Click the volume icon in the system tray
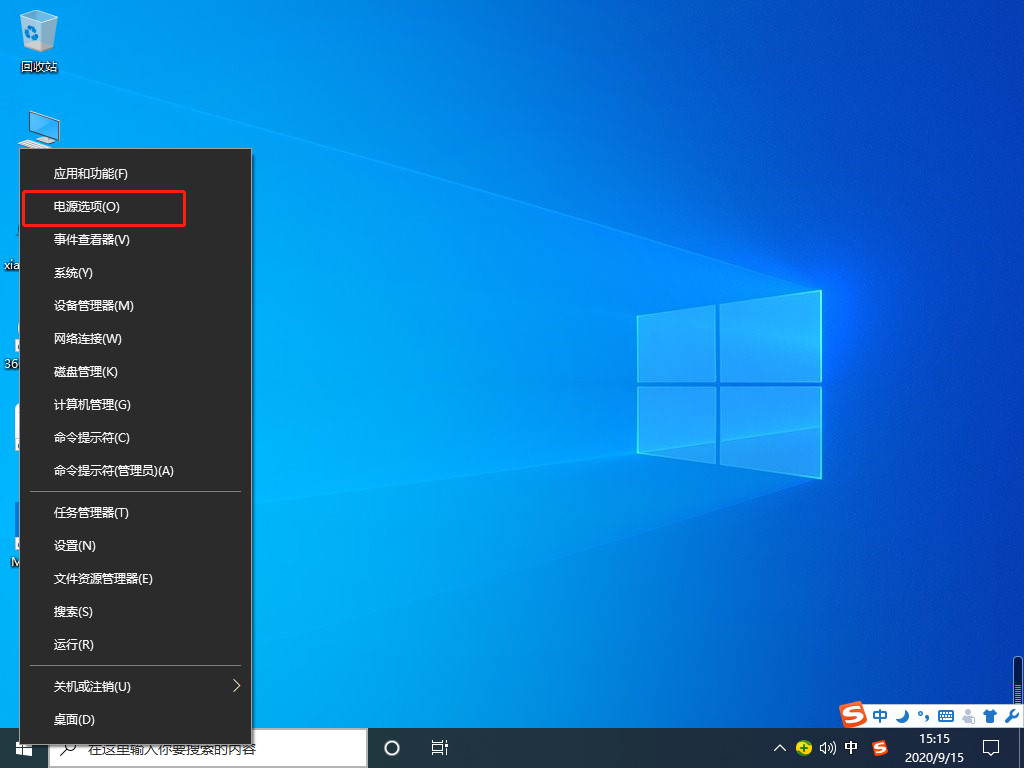 (827, 748)
